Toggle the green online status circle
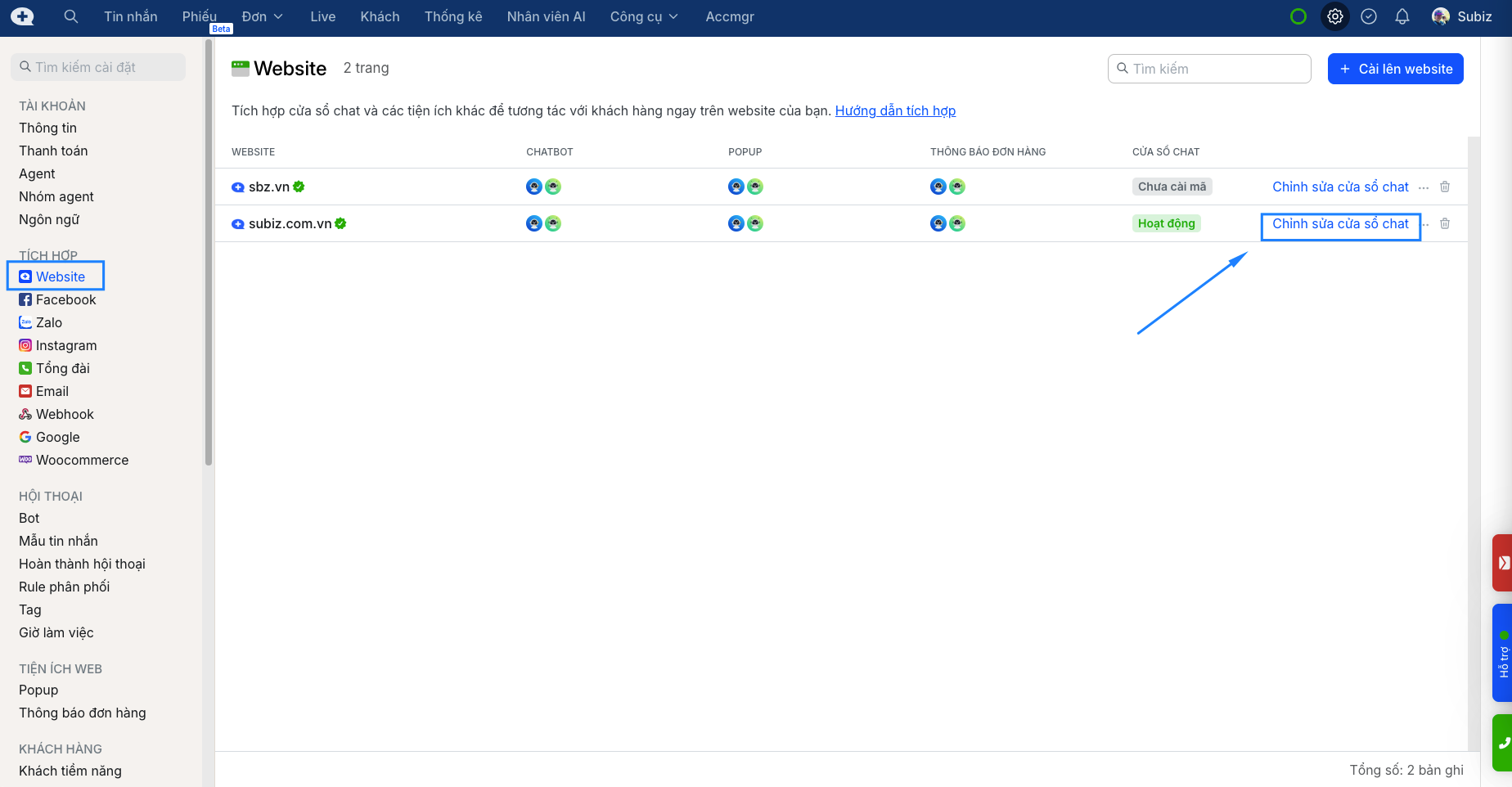This screenshot has height=787, width=1512. [1298, 16]
